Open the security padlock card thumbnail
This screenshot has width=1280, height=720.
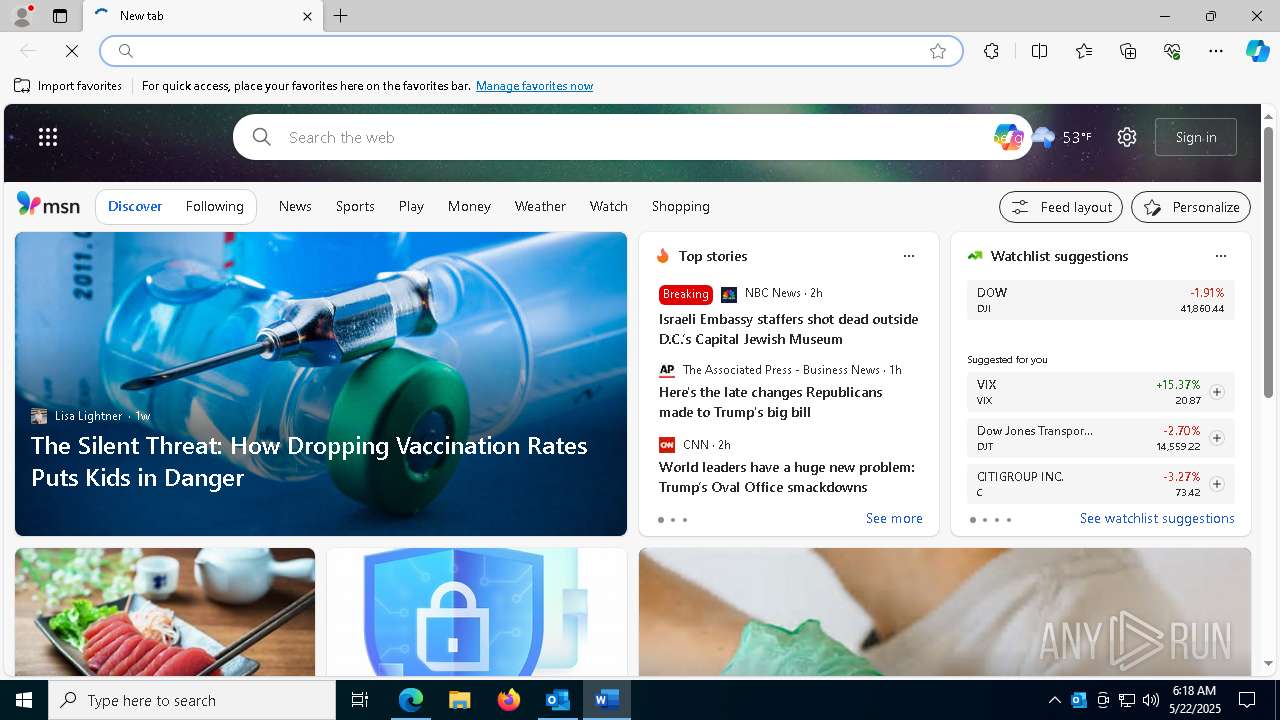[x=477, y=612]
